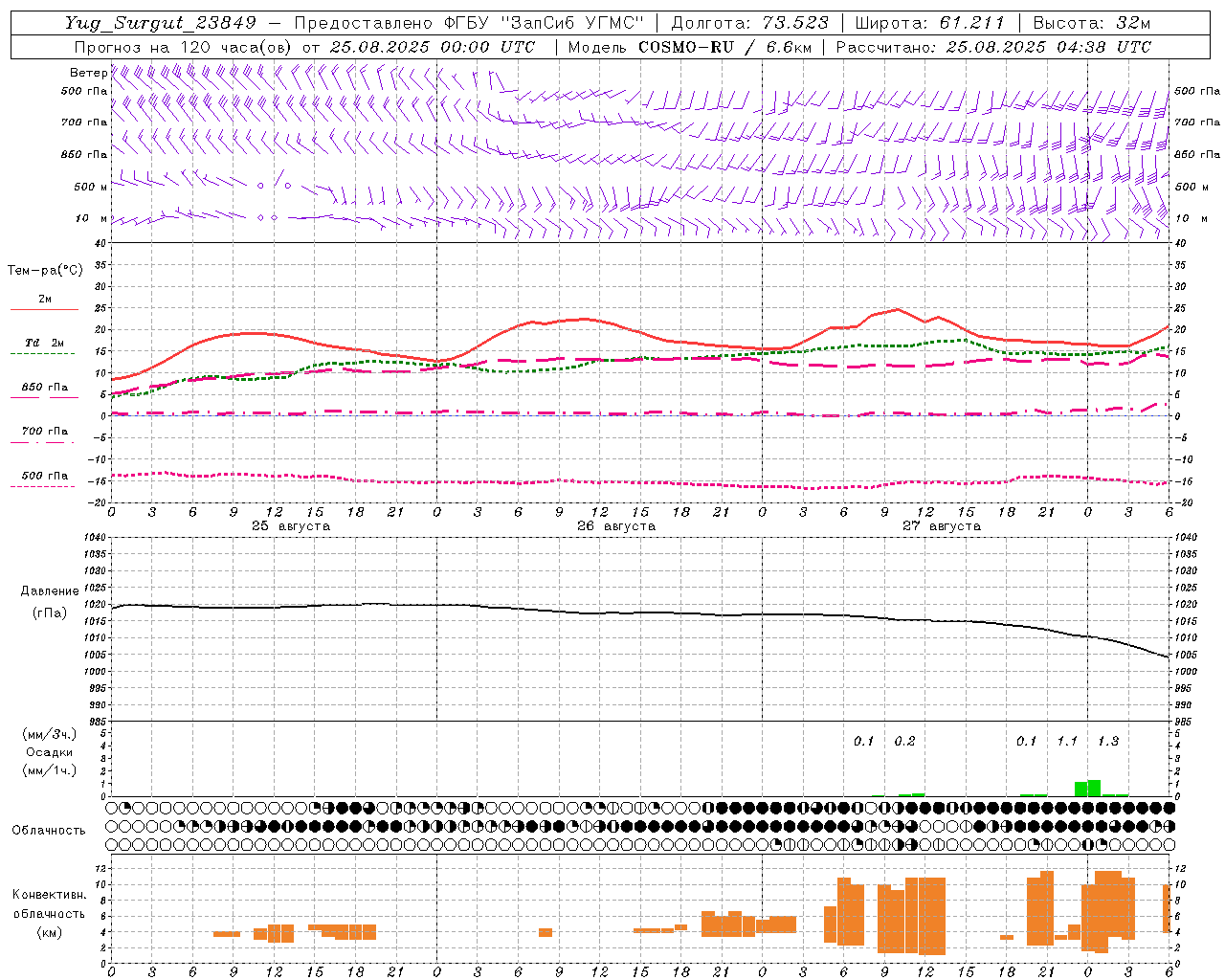1225x980 pixels.
Task: Click the (мм/3ч.) precipitation unit label
Action: (x=49, y=734)
